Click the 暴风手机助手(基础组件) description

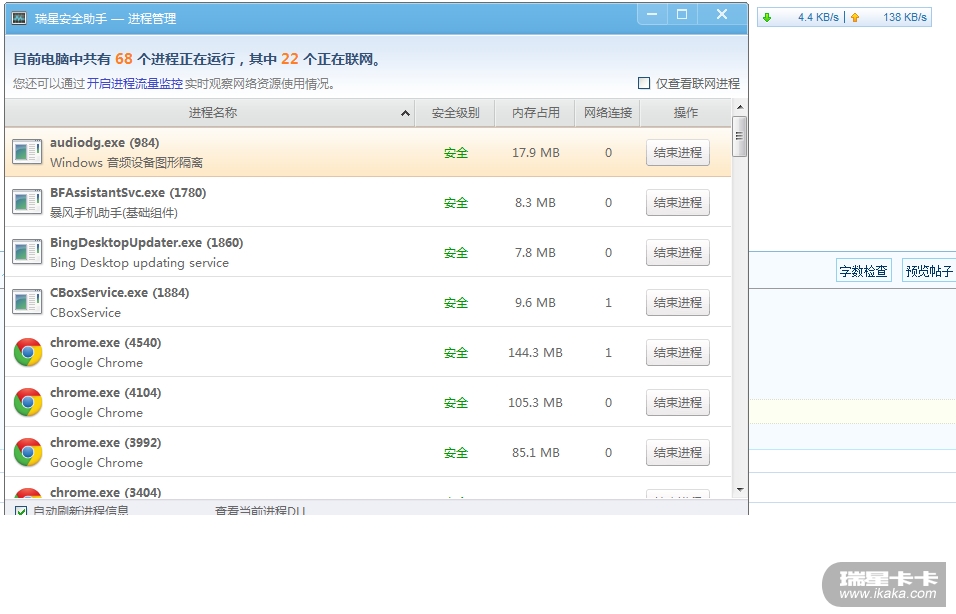coord(114,213)
